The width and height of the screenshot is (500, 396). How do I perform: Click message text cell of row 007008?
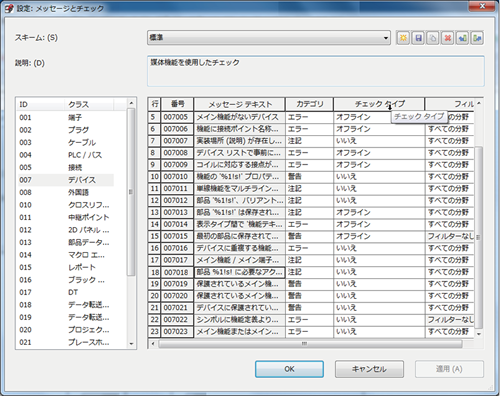[239, 153]
